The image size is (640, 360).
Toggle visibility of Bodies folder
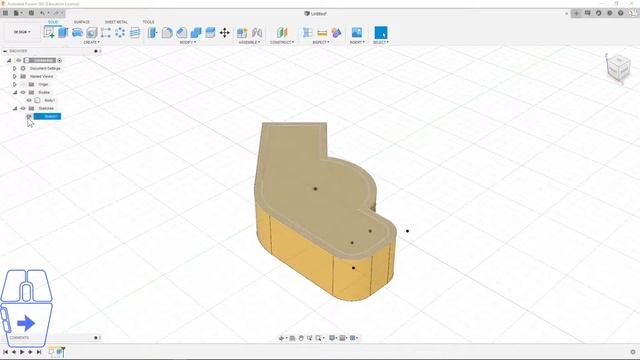23,92
